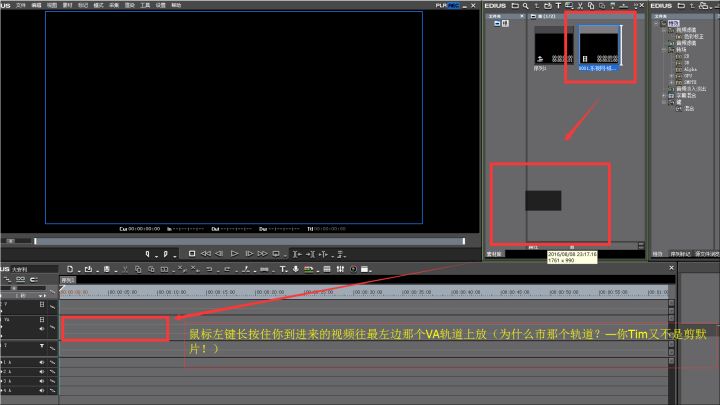Screen dimensions: 720x405
Task: Click the cut (scissors) icon in the bin toolbar
Action: point(577,5)
